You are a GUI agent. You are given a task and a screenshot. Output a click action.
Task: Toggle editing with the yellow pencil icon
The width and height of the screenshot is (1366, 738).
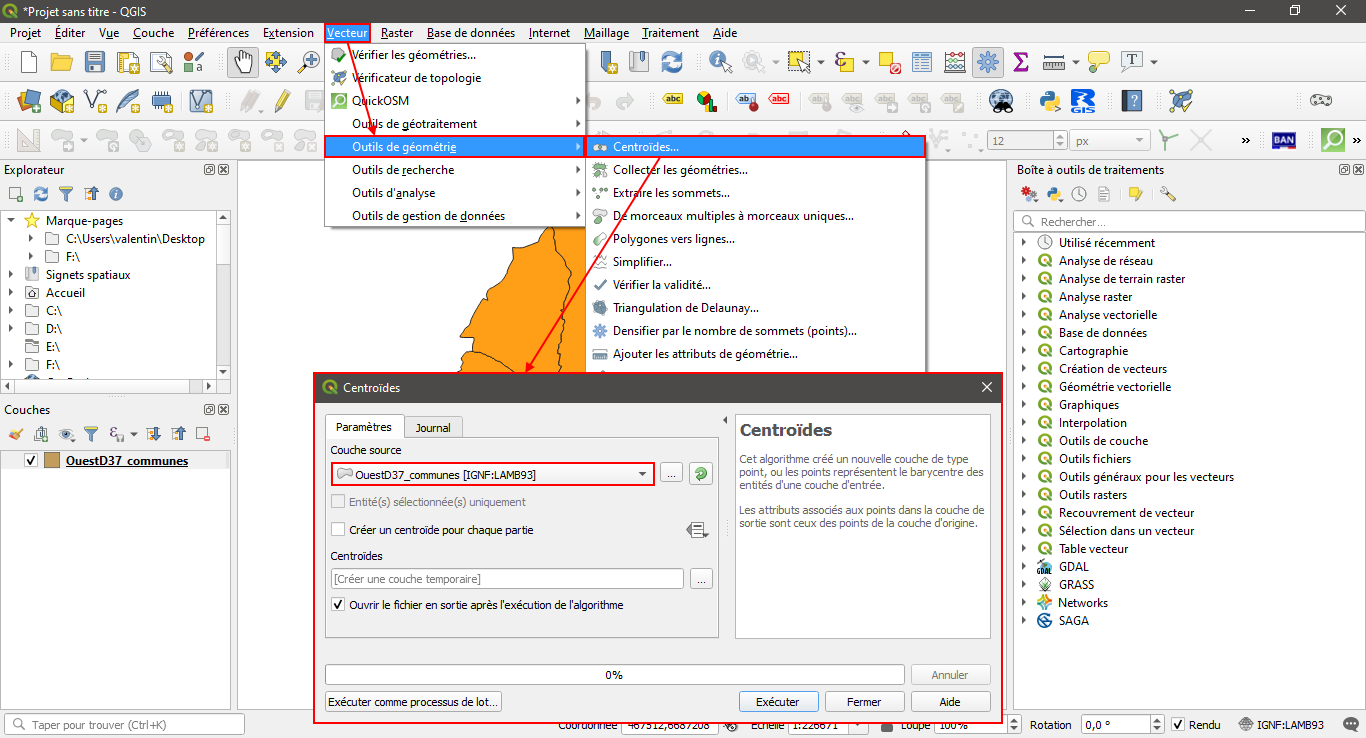[283, 101]
